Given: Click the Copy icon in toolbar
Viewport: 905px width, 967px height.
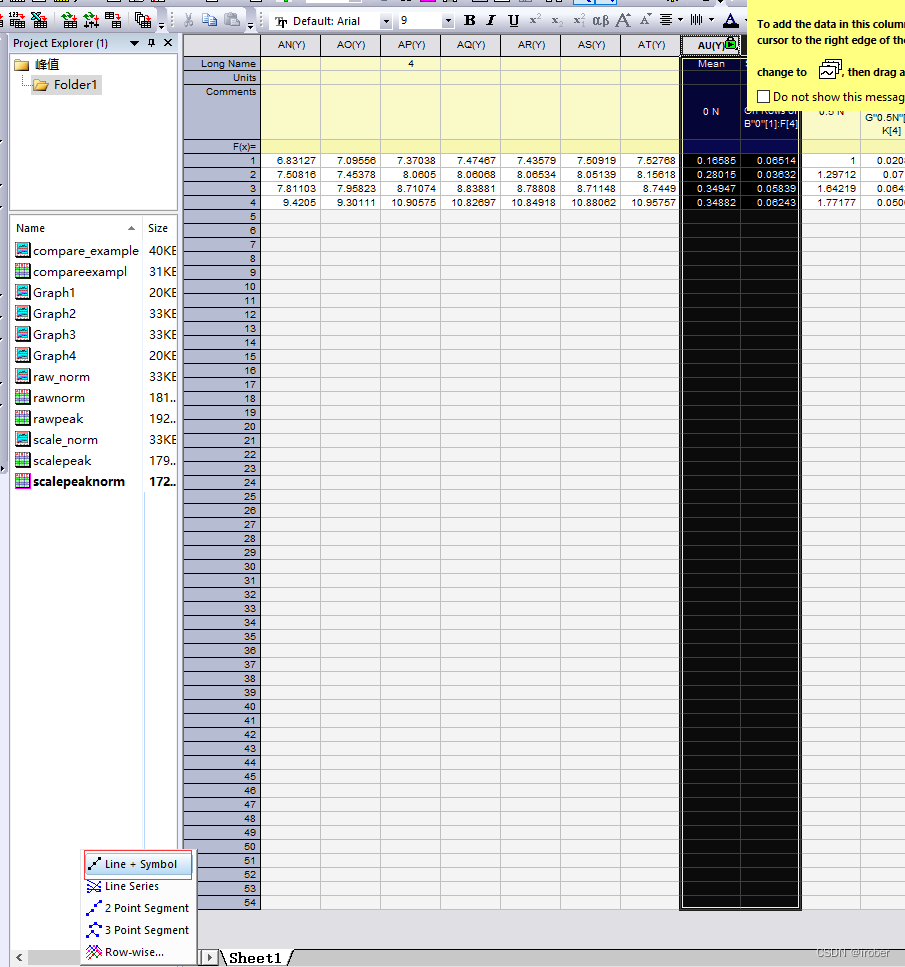Looking at the screenshot, I should [x=210, y=20].
